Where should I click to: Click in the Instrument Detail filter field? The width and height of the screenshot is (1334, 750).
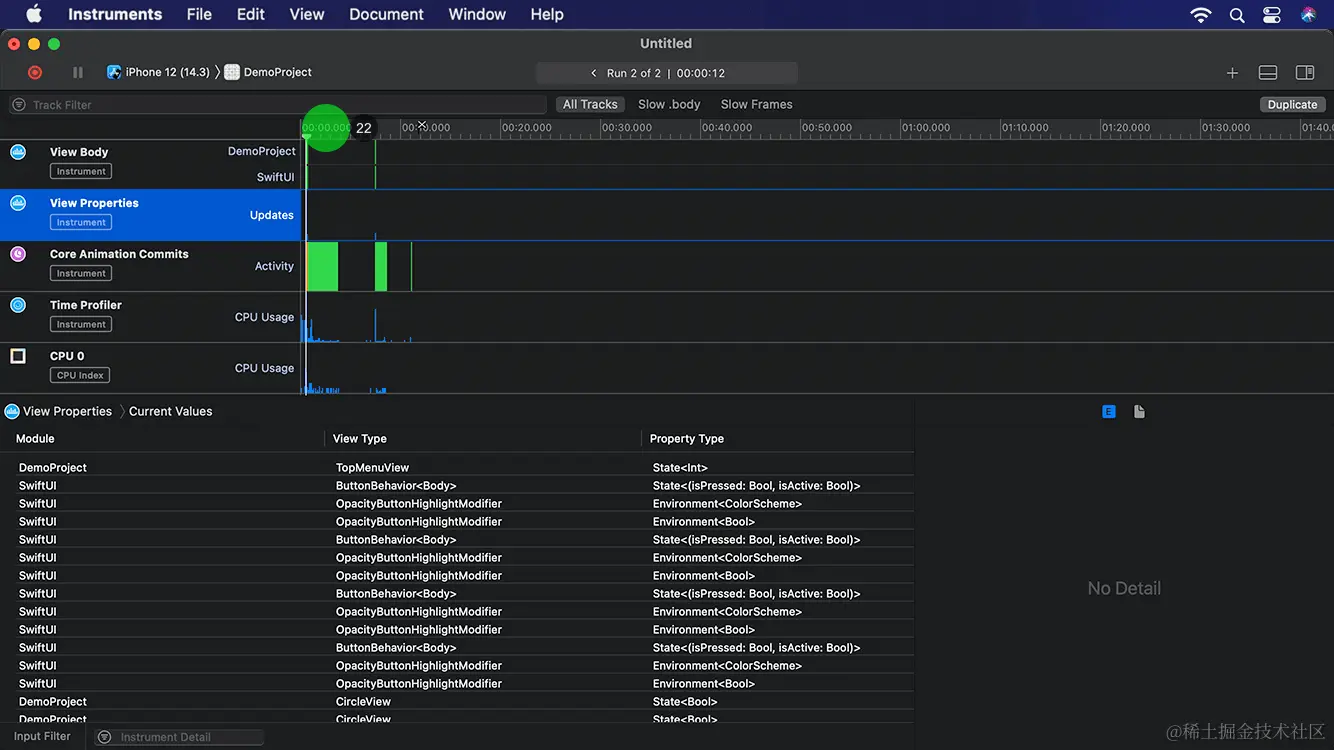[180, 737]
